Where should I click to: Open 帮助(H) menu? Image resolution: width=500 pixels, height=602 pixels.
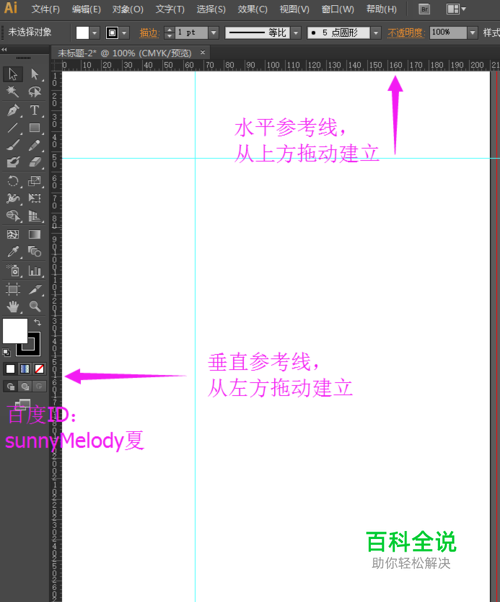click(381, 9)
